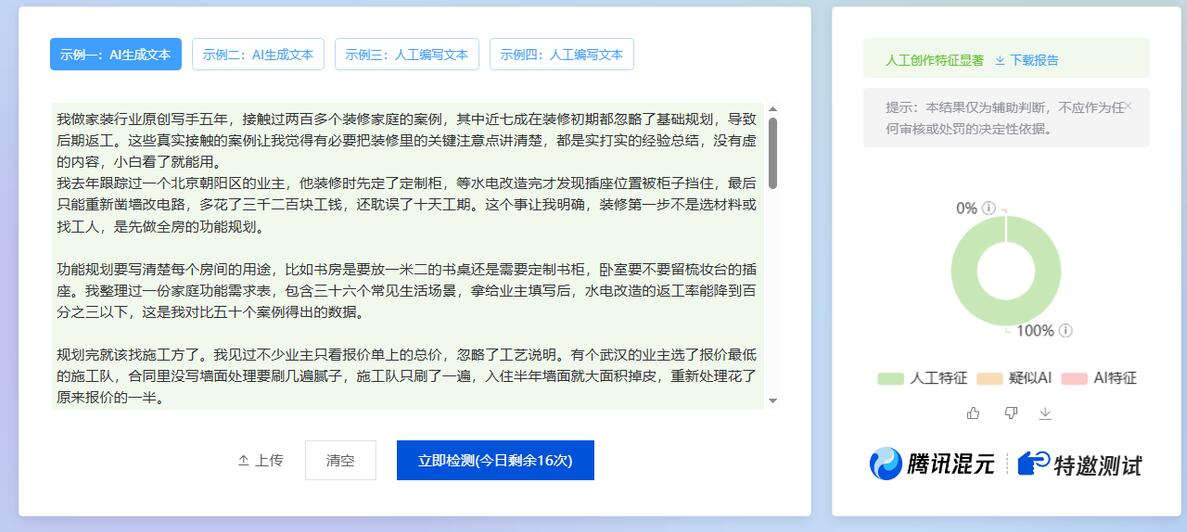Viewport: 1187px width, 532px height.
Task: Select 示例一:AI生成文本 tab
Action: click(x=116, y=55)
